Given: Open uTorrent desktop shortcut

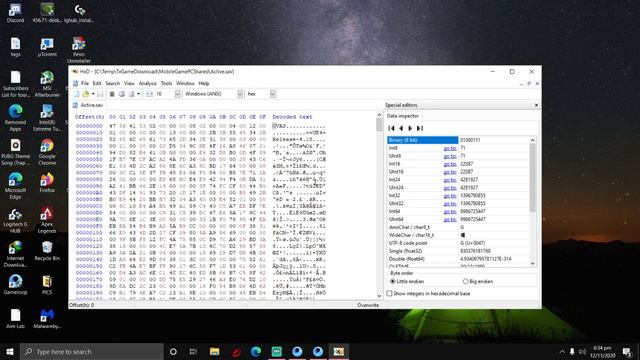Looking at the screenshot, I should pos(47,47).
